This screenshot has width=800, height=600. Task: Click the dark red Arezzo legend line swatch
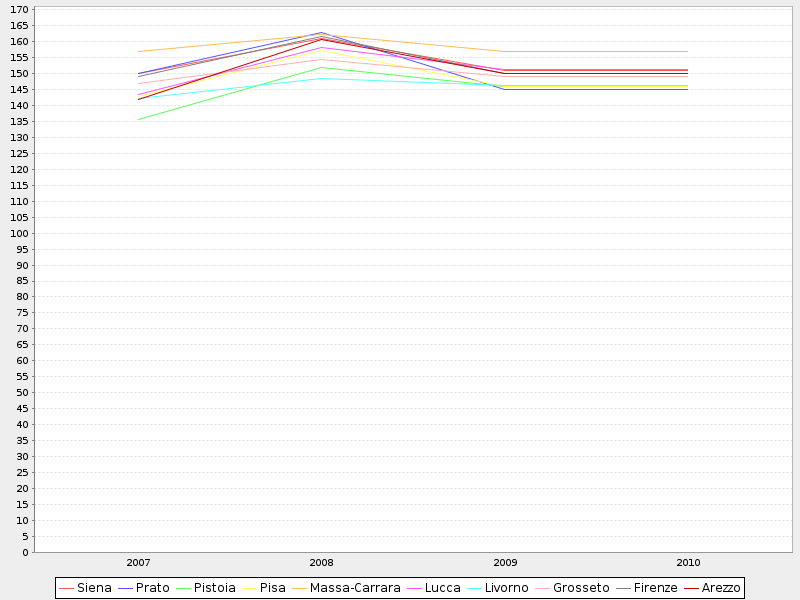point(691,589)
